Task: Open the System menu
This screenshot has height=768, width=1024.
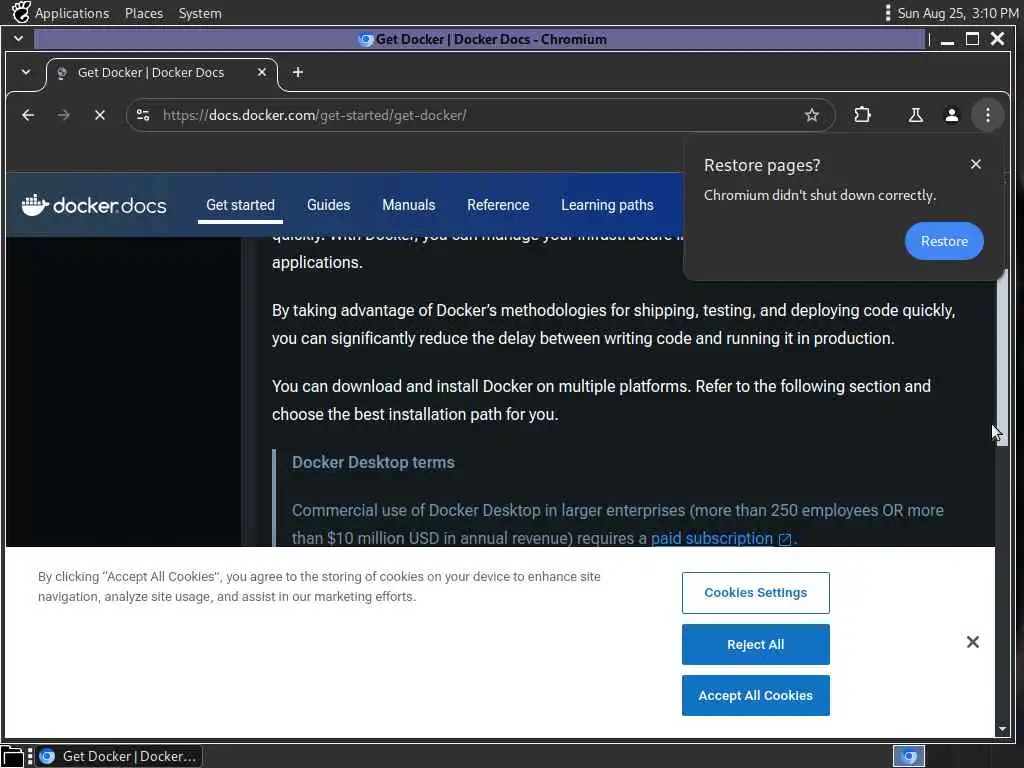Action: pyautogui.click(x=200, y=13)
